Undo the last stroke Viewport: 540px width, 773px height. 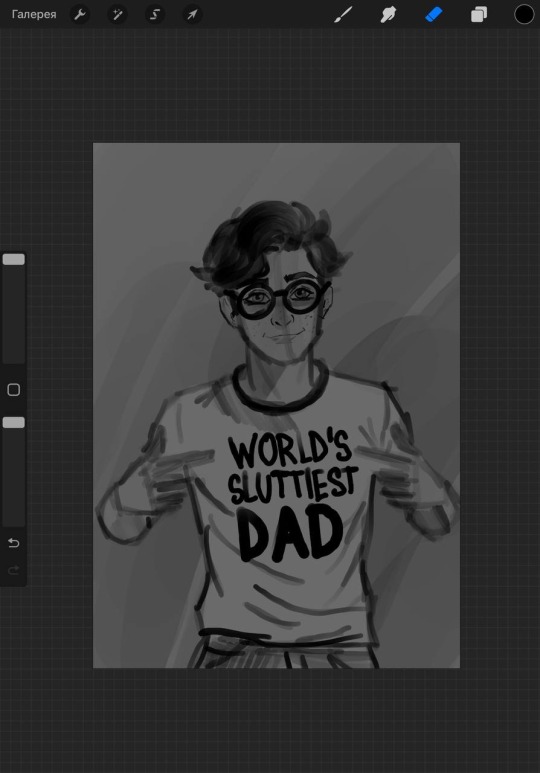coord(14,543)
